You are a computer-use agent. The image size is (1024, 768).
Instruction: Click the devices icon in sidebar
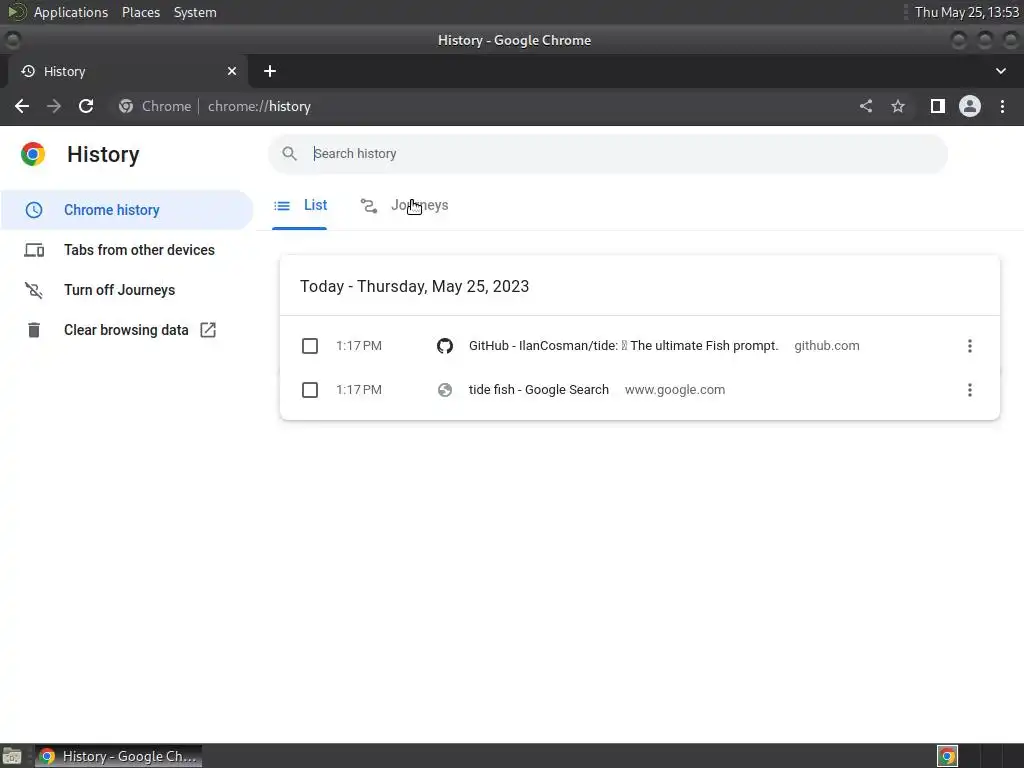pyautogui.click(x=34, y=250)
